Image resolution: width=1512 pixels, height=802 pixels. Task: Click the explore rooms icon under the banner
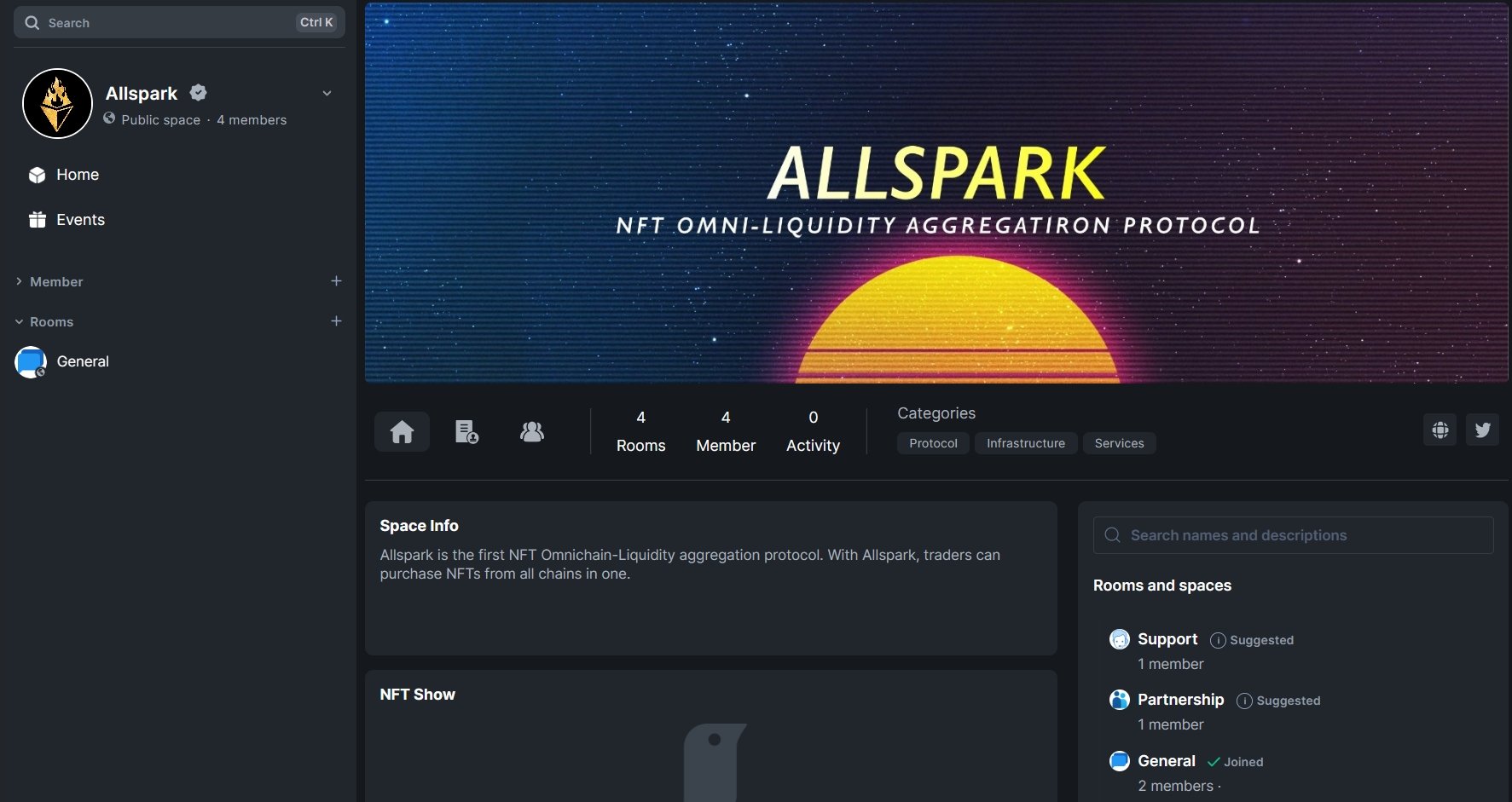click(x=466, y=431)
